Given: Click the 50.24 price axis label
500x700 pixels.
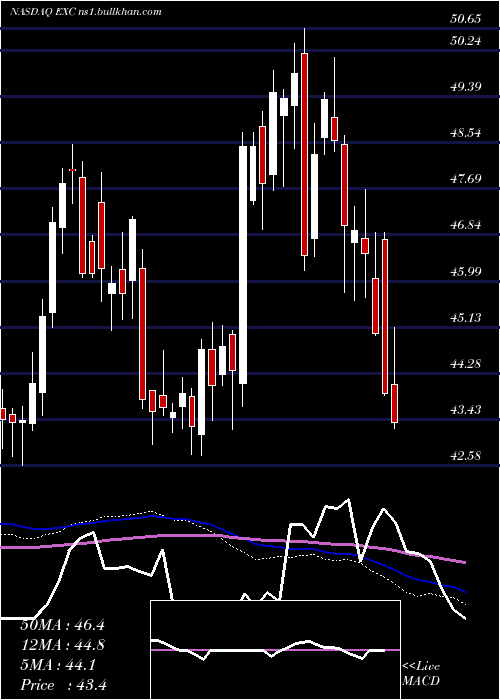Looking at the screenshot, I should 466,41.
